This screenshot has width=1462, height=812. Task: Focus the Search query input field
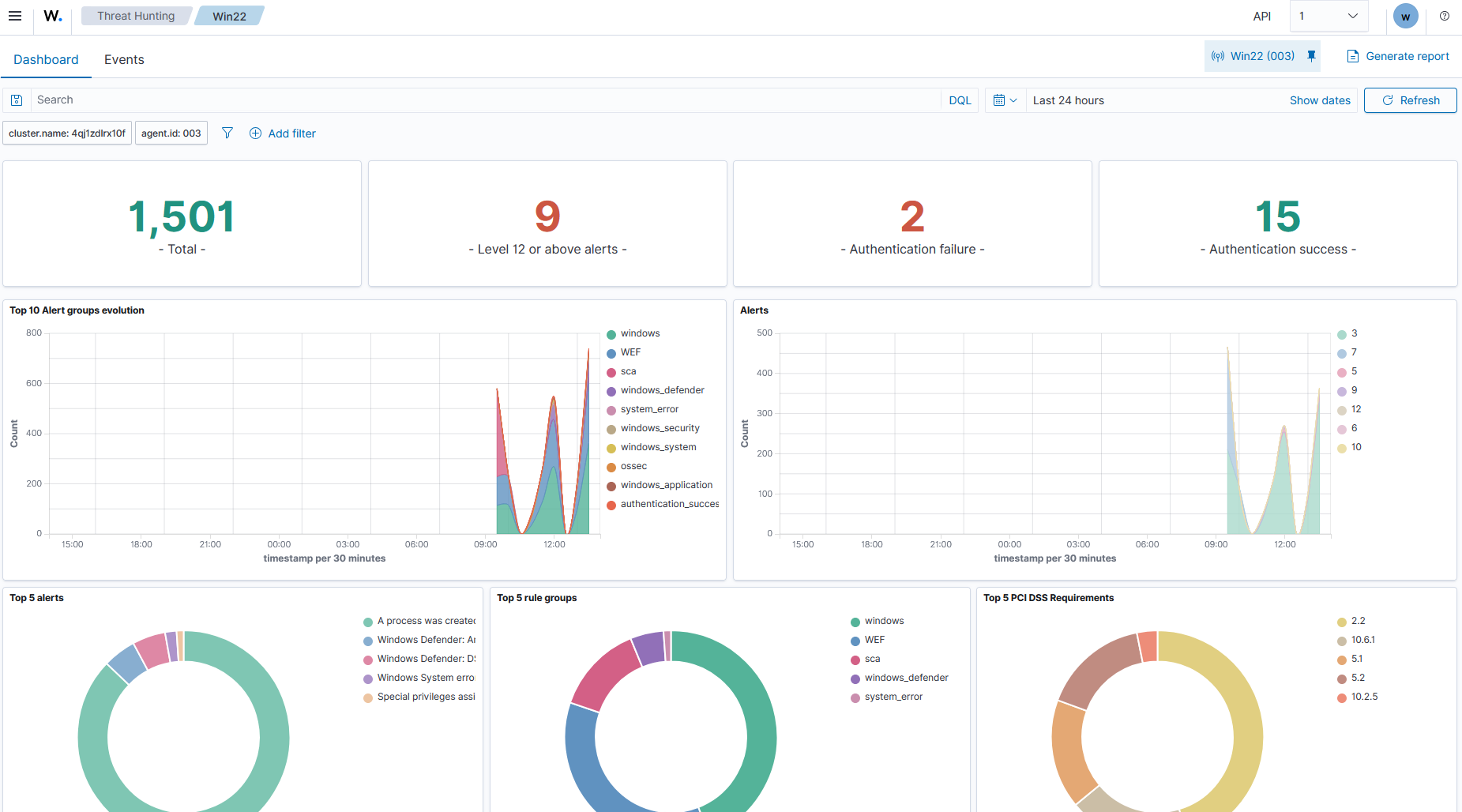485,100
